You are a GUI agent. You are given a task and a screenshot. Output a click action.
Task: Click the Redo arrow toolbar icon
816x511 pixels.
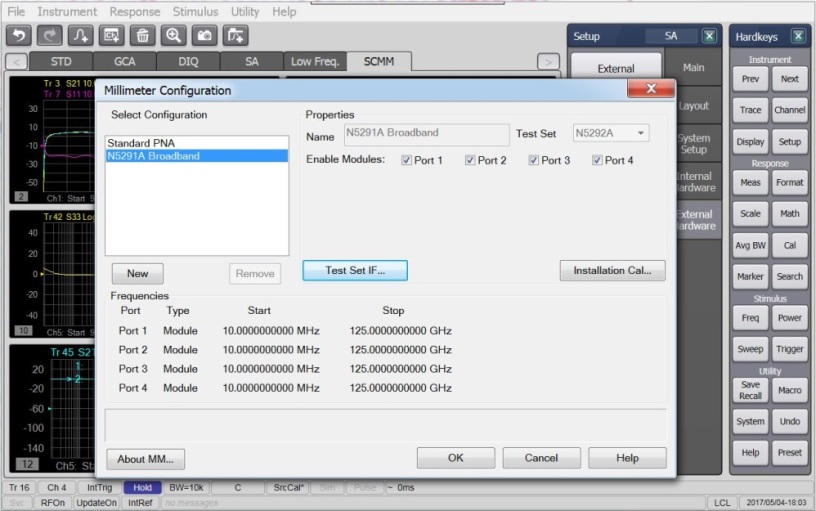(x=49, y=35)
